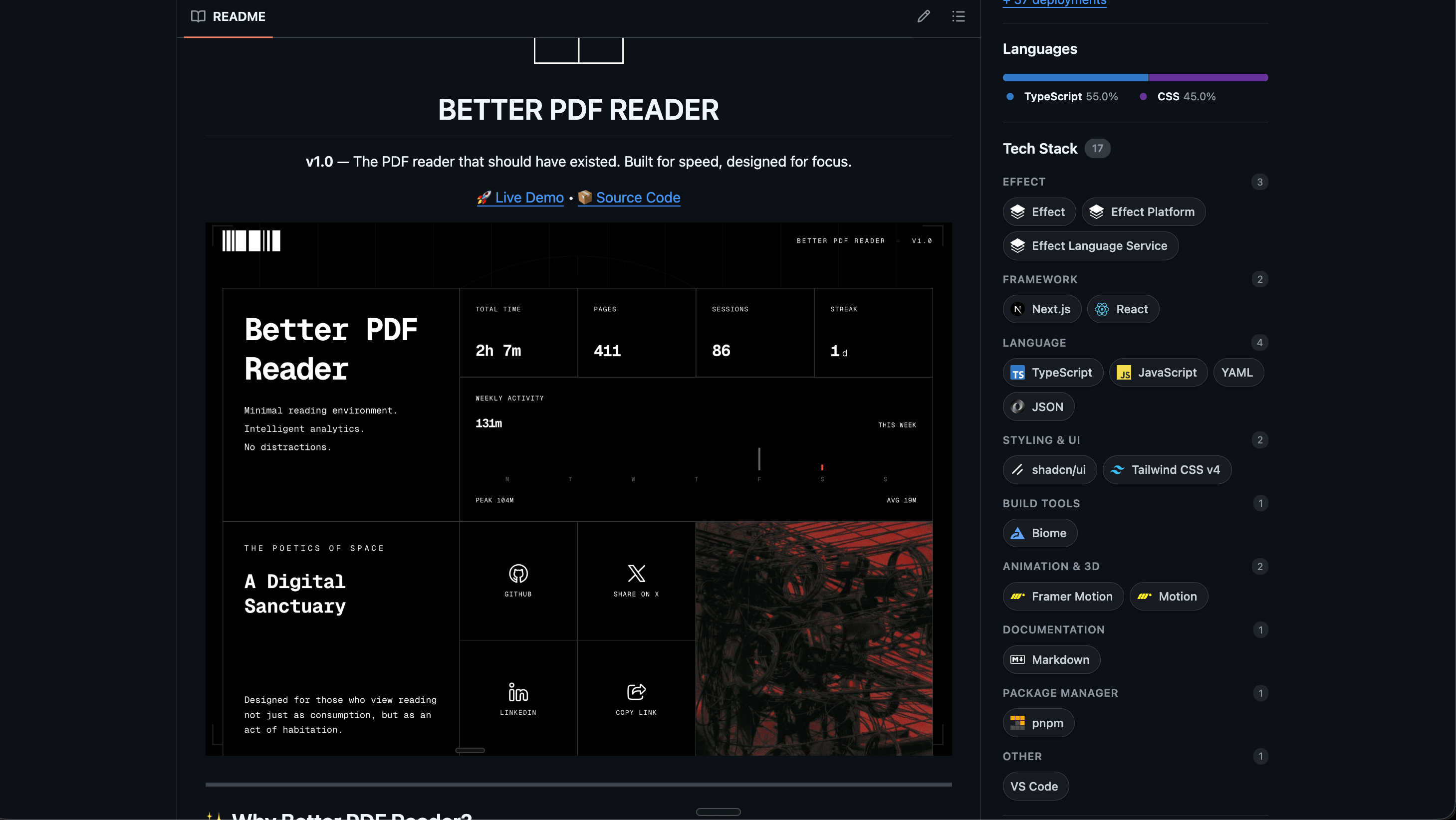Click the GitHub icon in preview
1456x820 pixels.
(518, 574)
